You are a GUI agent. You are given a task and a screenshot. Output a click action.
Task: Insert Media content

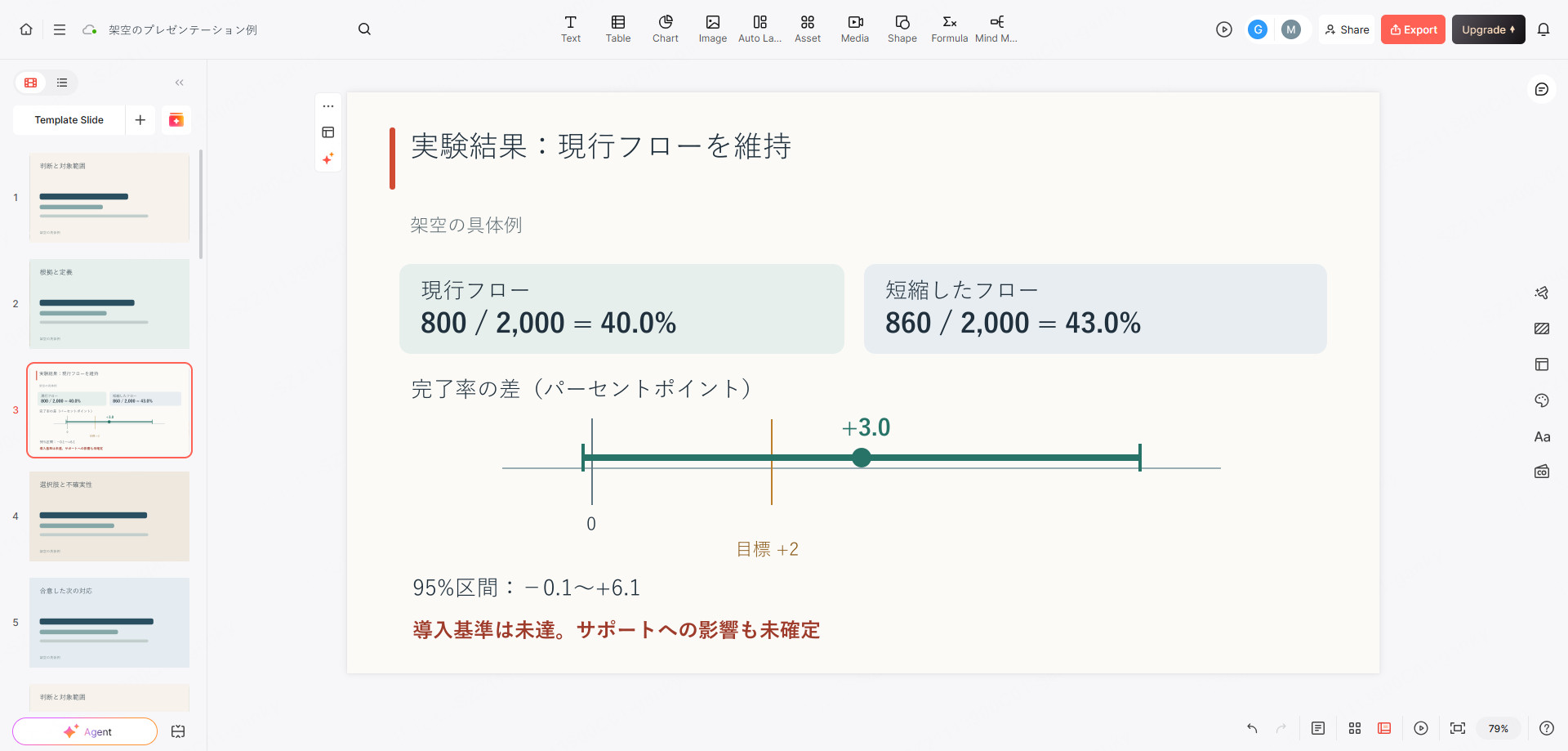855,29
